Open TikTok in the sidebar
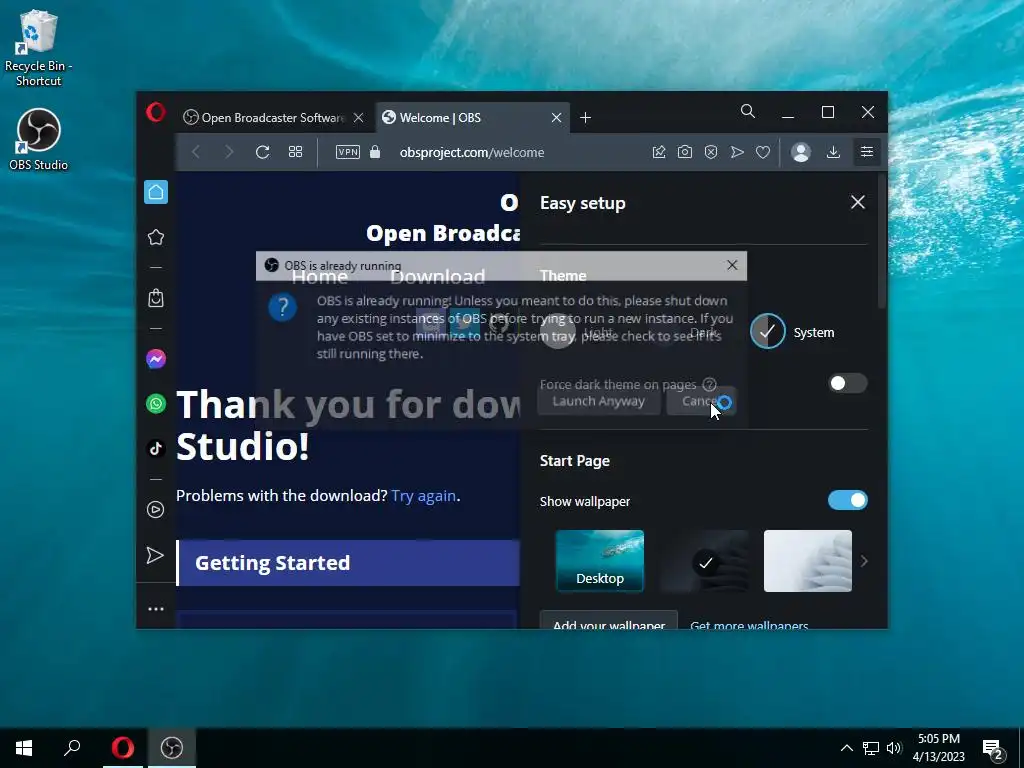 [x=156, y=449]
